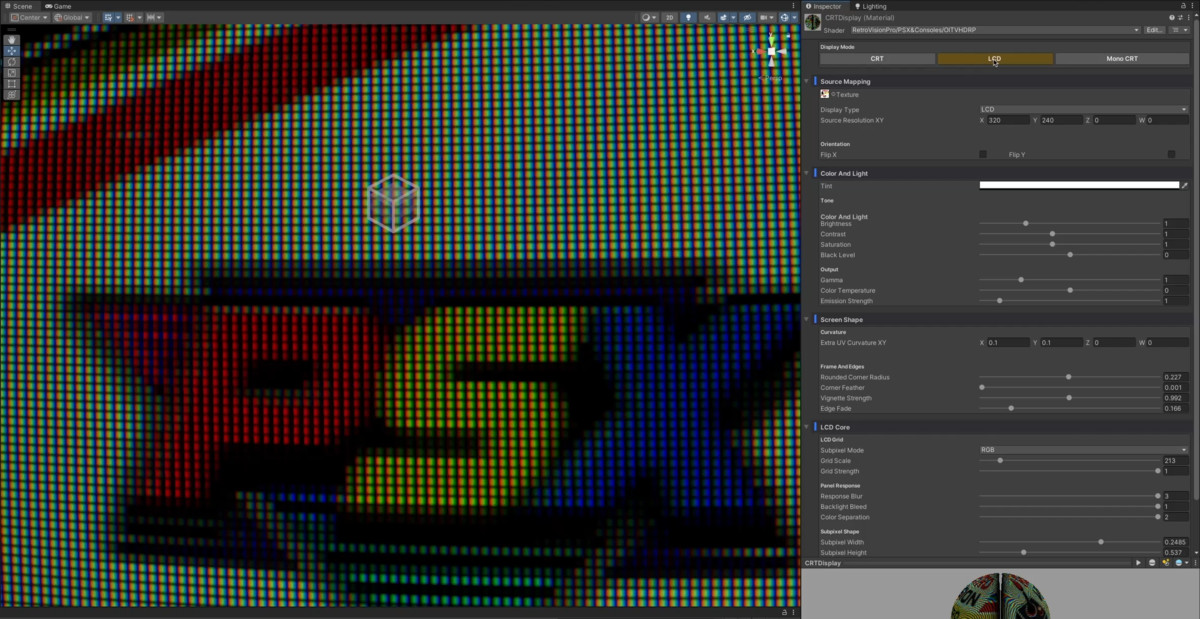Click the grid snapping icon
The image size is (1200, 619).
[130, 17]
